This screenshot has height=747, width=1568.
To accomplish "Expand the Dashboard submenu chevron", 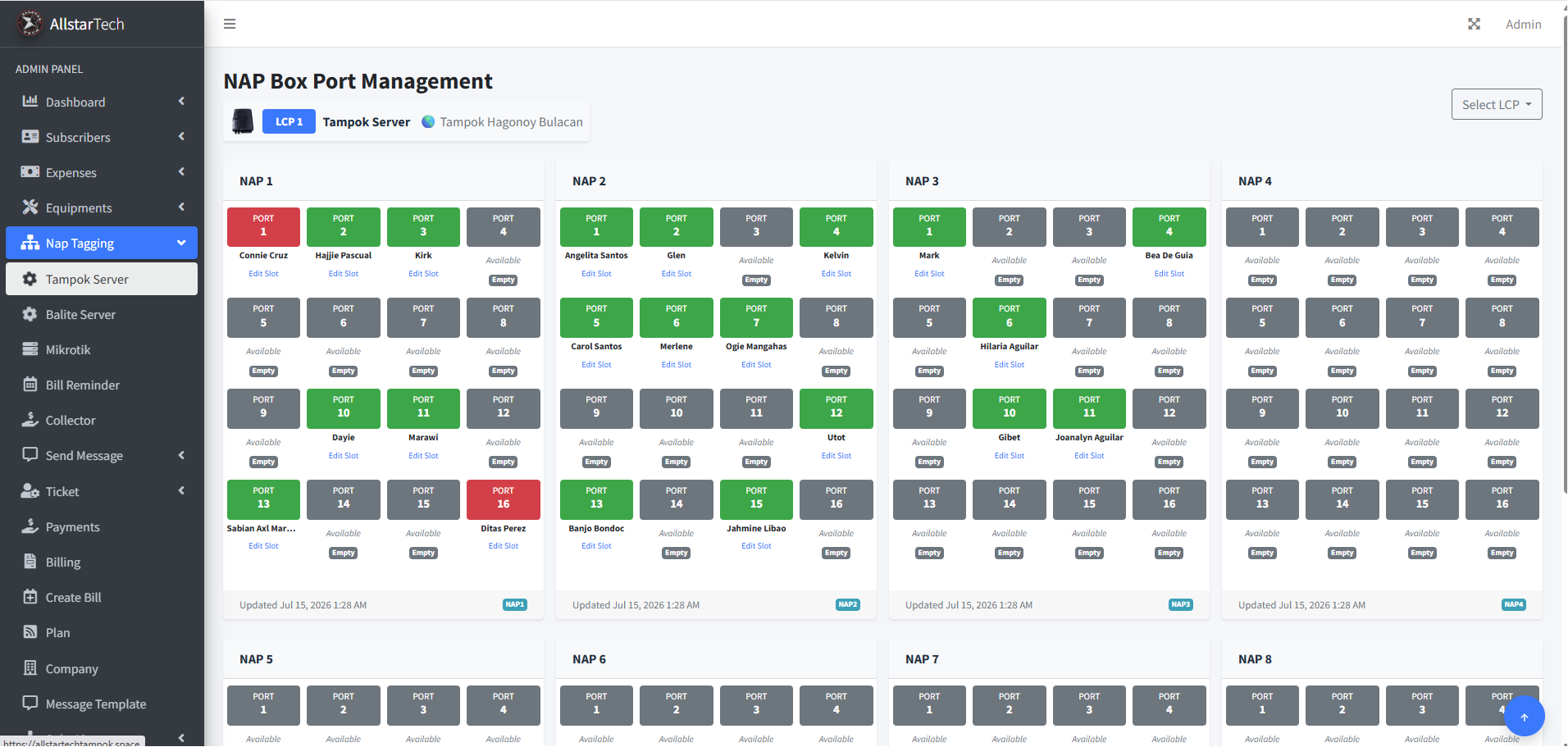I will click(x=181, y=101).
